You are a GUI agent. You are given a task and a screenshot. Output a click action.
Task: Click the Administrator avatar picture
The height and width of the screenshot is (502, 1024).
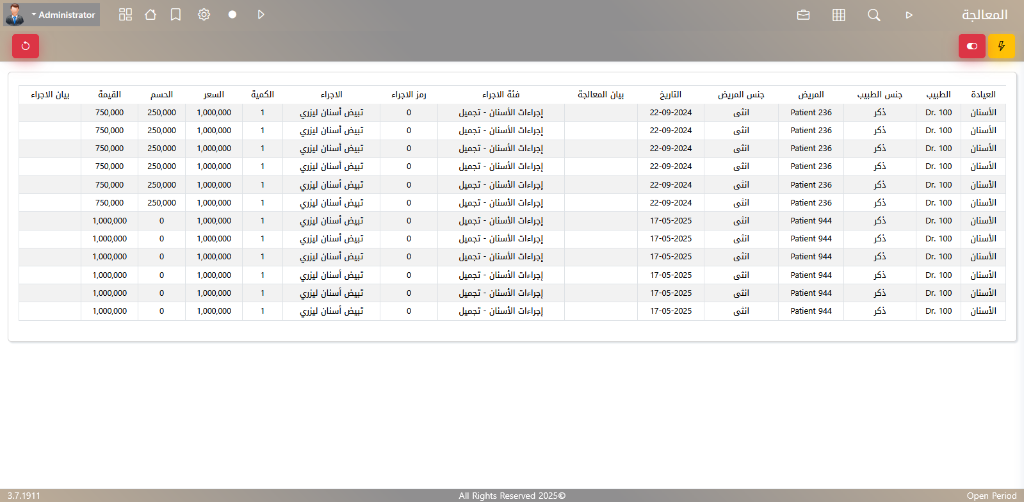click(15, 15)
